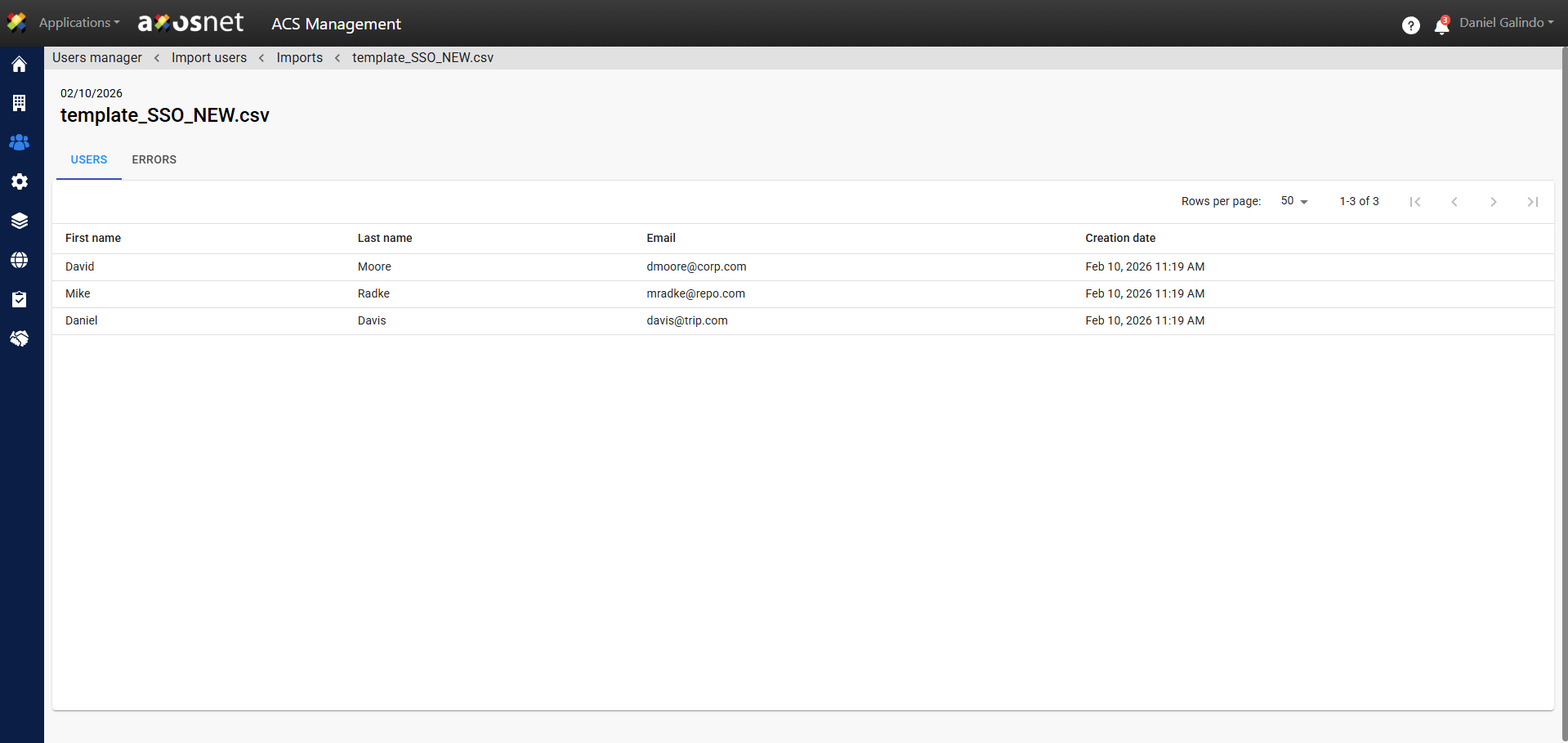
Task: Select the users group sidebar icon
Action: tap(20, 142)
